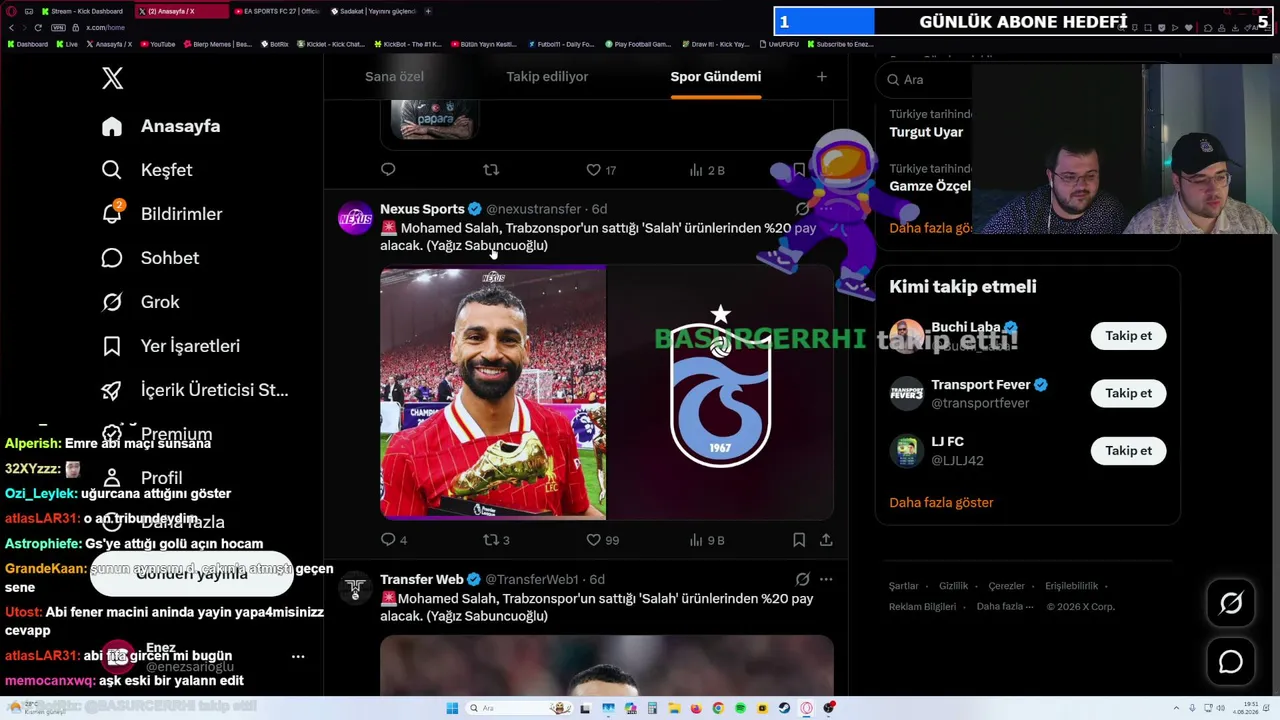Repost the post with 17 likes
The image size is (1280, 720).
click(490, 170)
